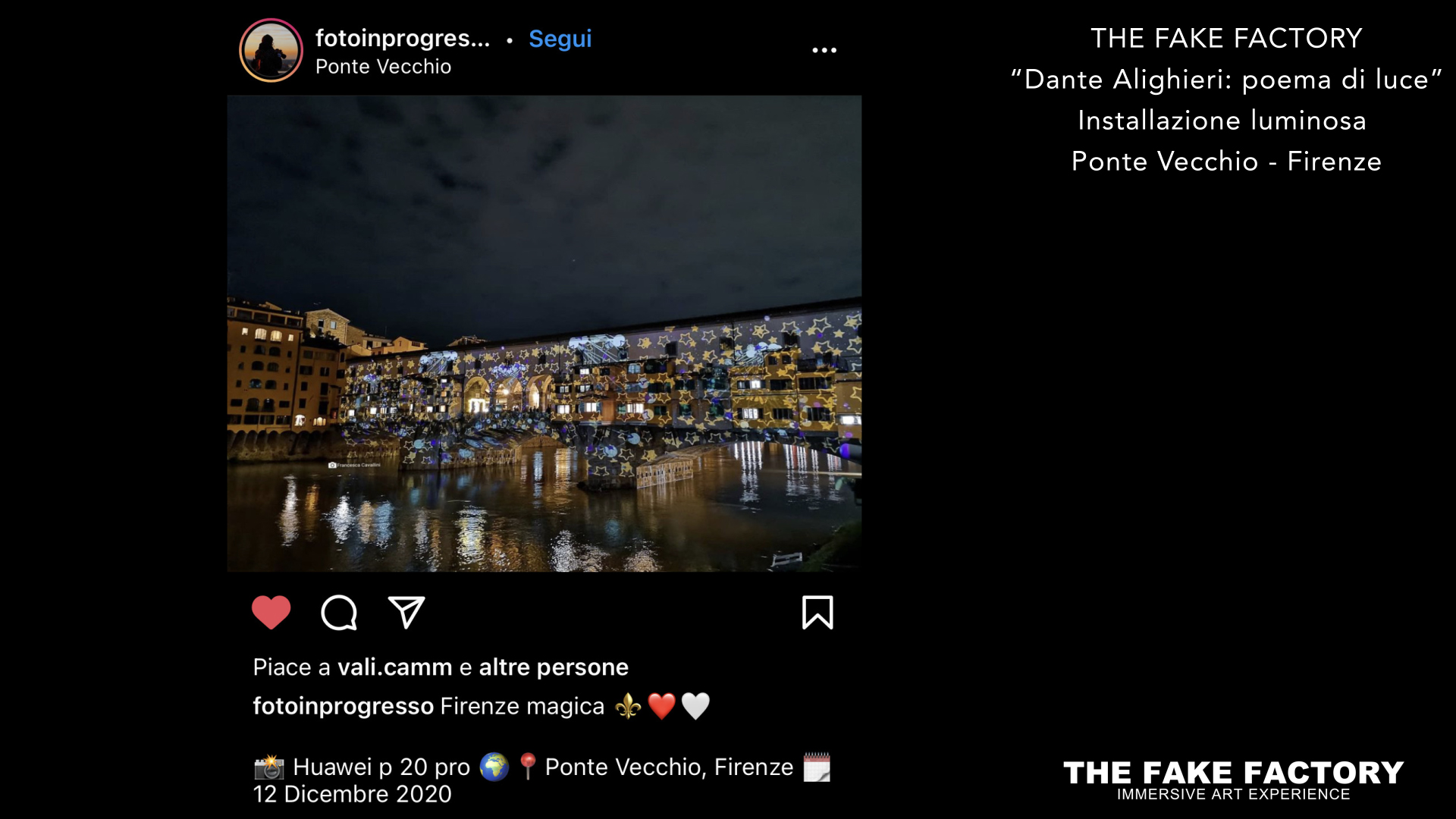
Task: Click the red heart emoji in caption
Action: [661, 706]
